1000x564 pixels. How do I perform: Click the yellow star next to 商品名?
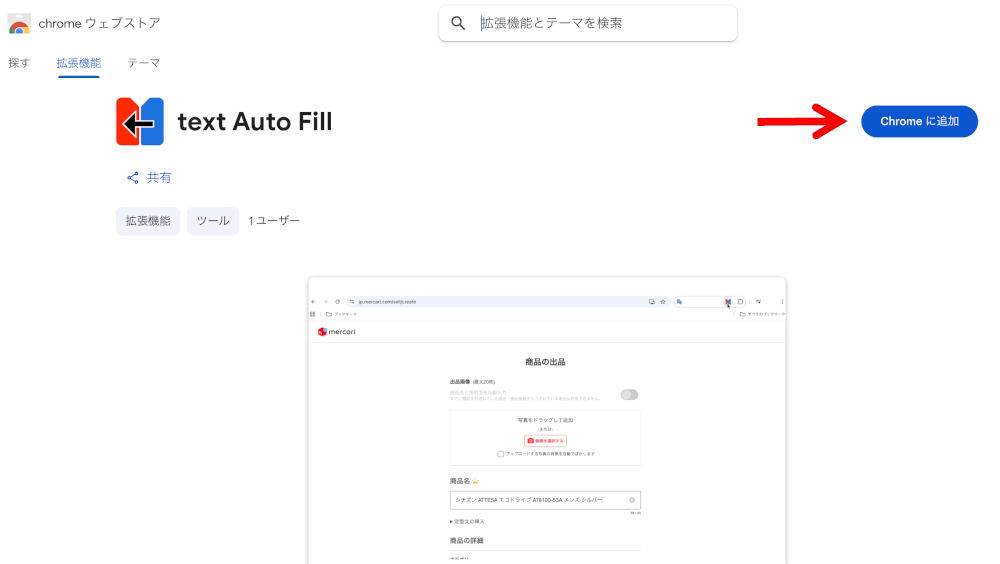[x=476, y=481]
